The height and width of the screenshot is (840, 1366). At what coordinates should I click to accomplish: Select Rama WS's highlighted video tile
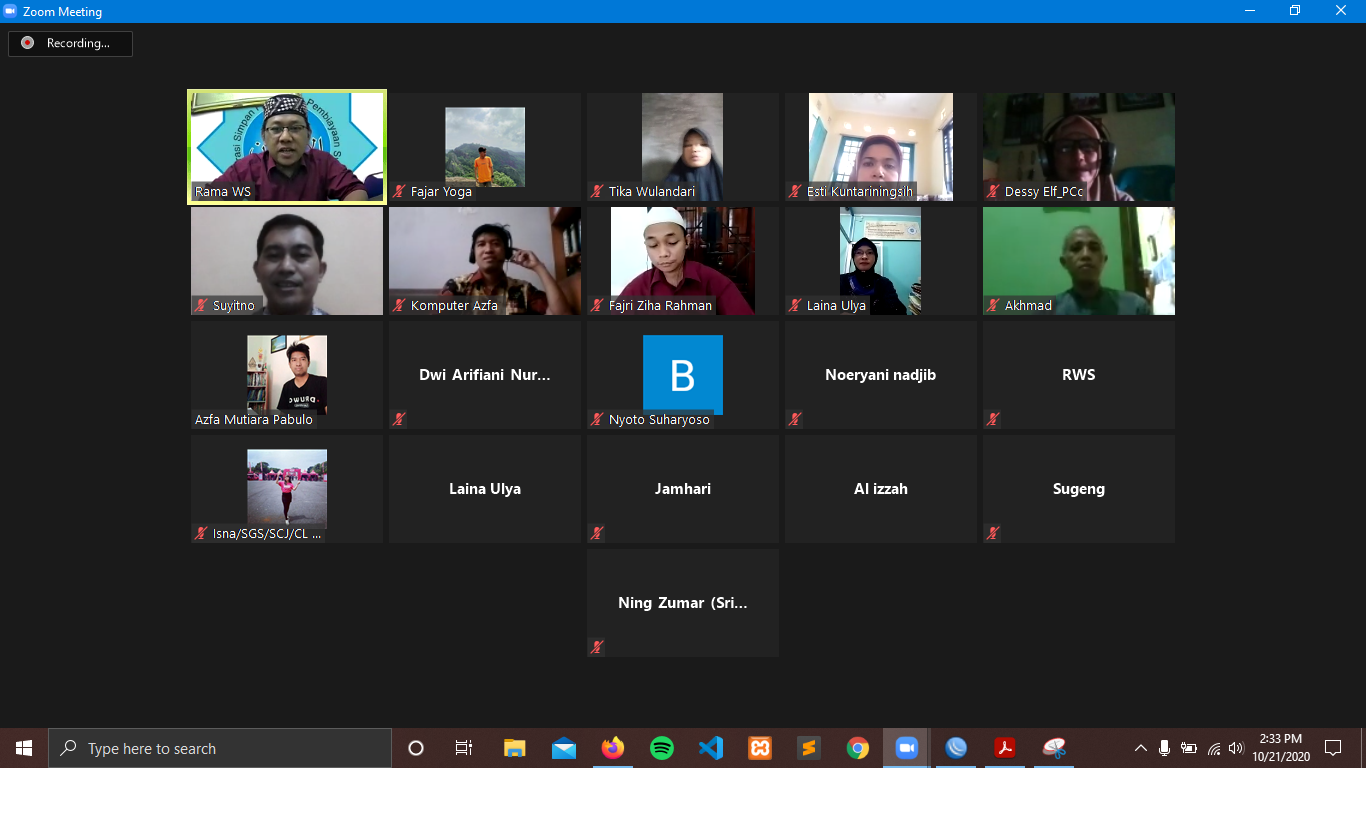pyautogui.click(x=287, y=147)
